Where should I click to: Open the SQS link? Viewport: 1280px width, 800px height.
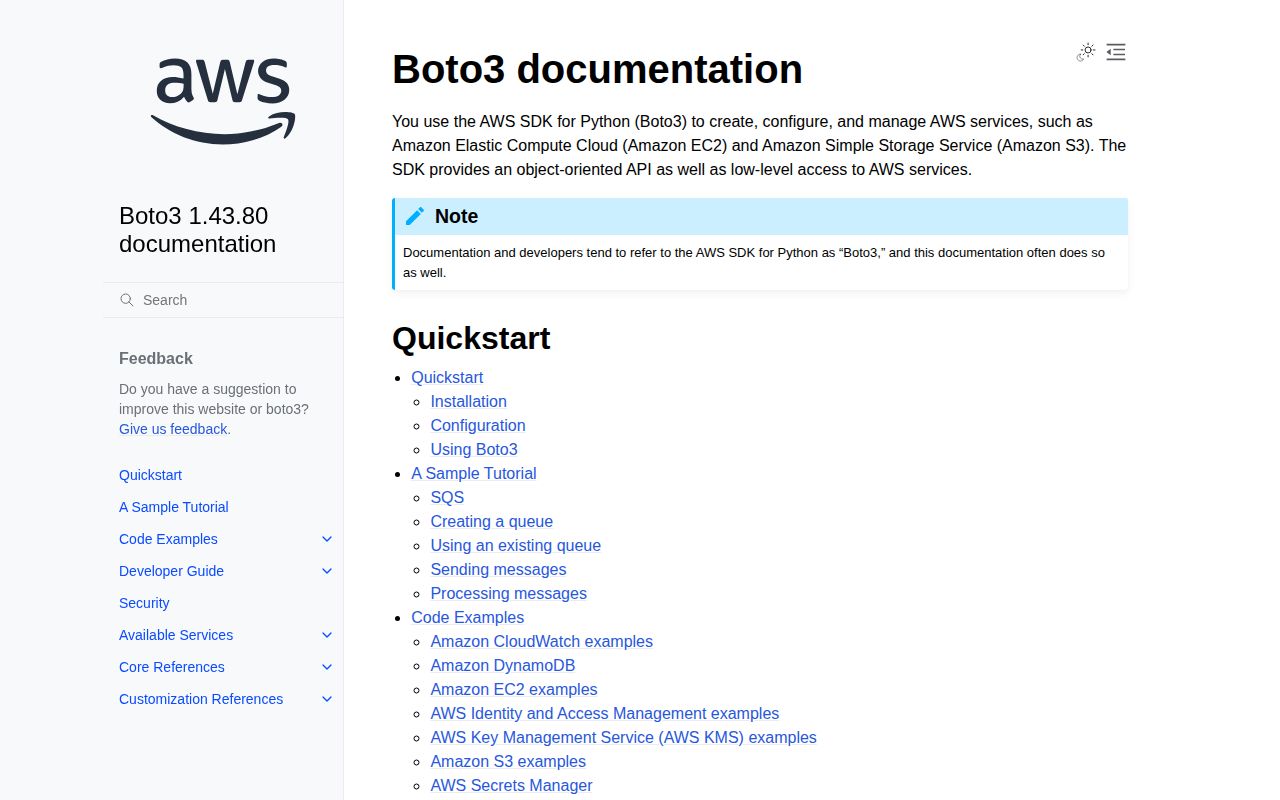point(447,497)
